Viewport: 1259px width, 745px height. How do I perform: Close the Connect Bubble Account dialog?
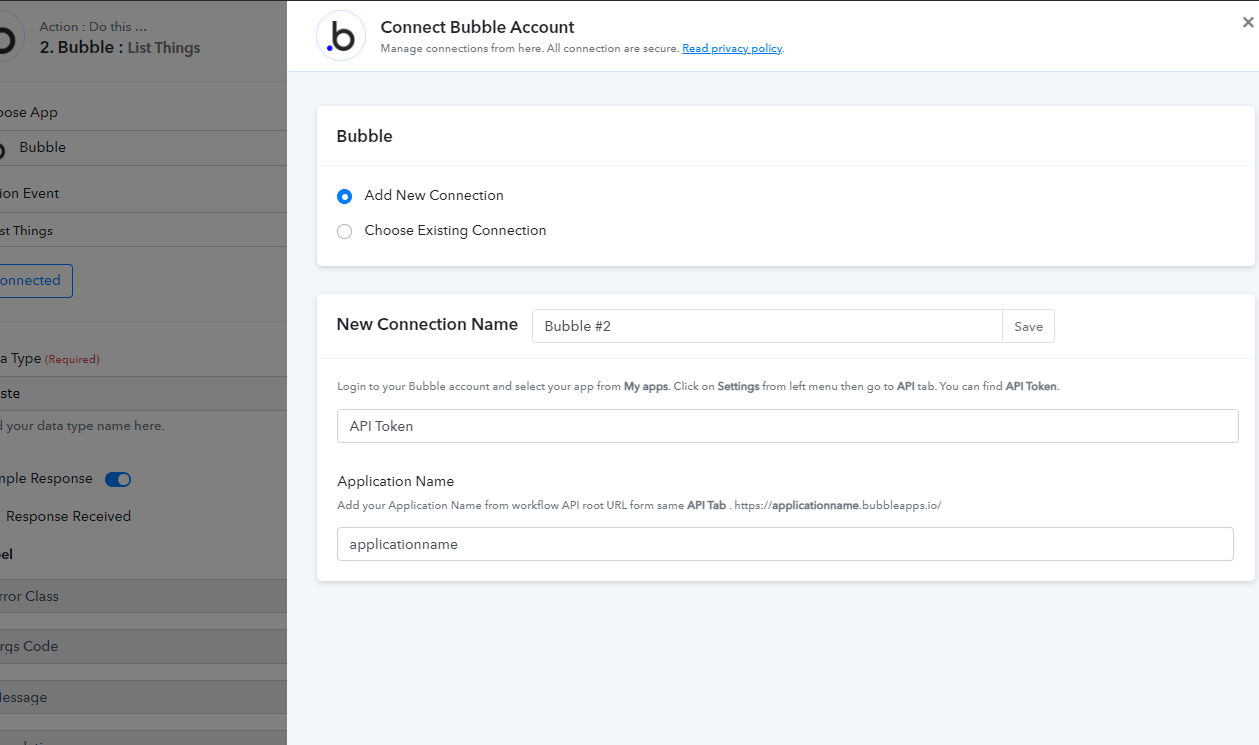click(1248, 22)
